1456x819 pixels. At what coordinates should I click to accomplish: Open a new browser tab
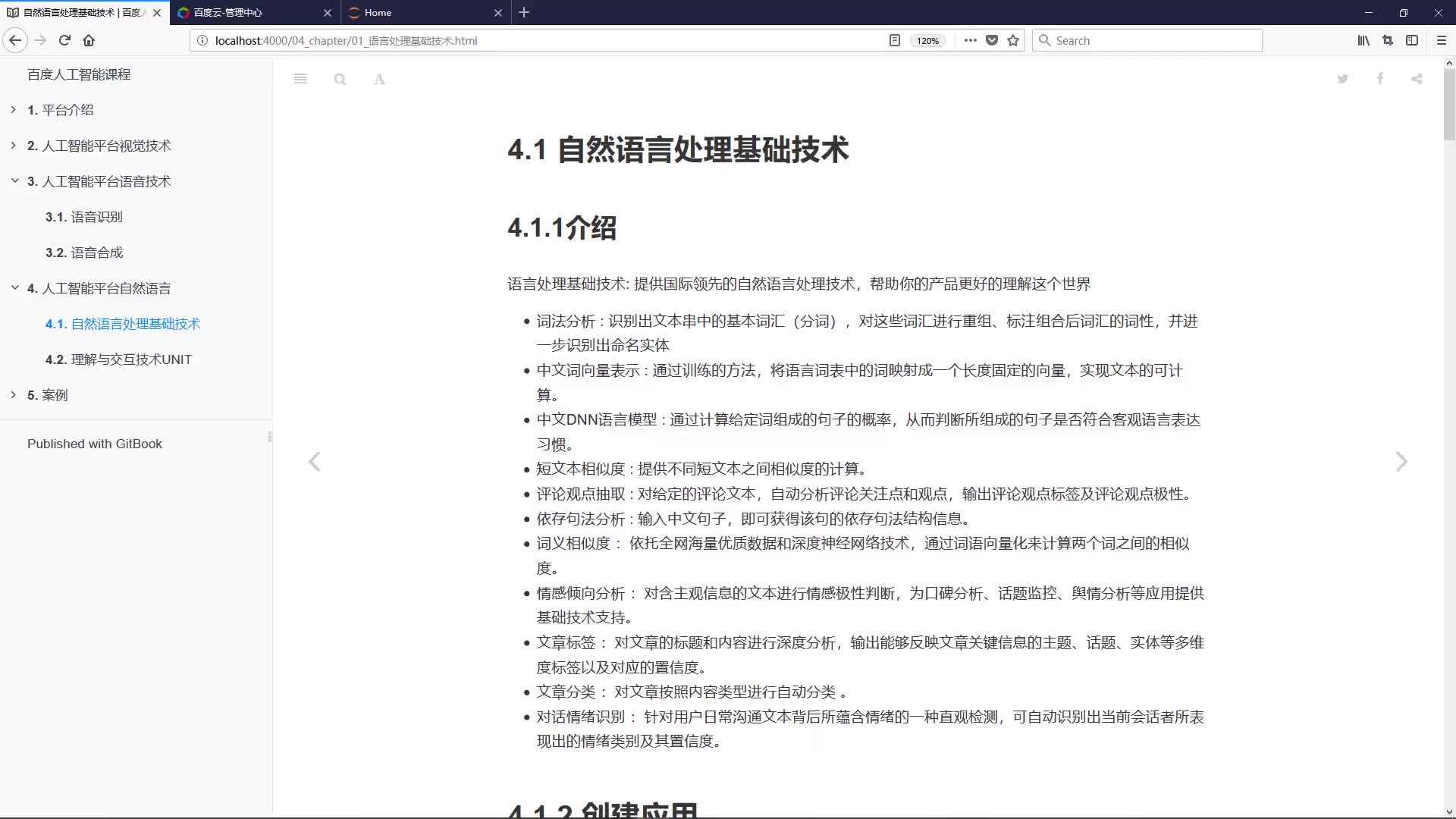tap(524, 12)
